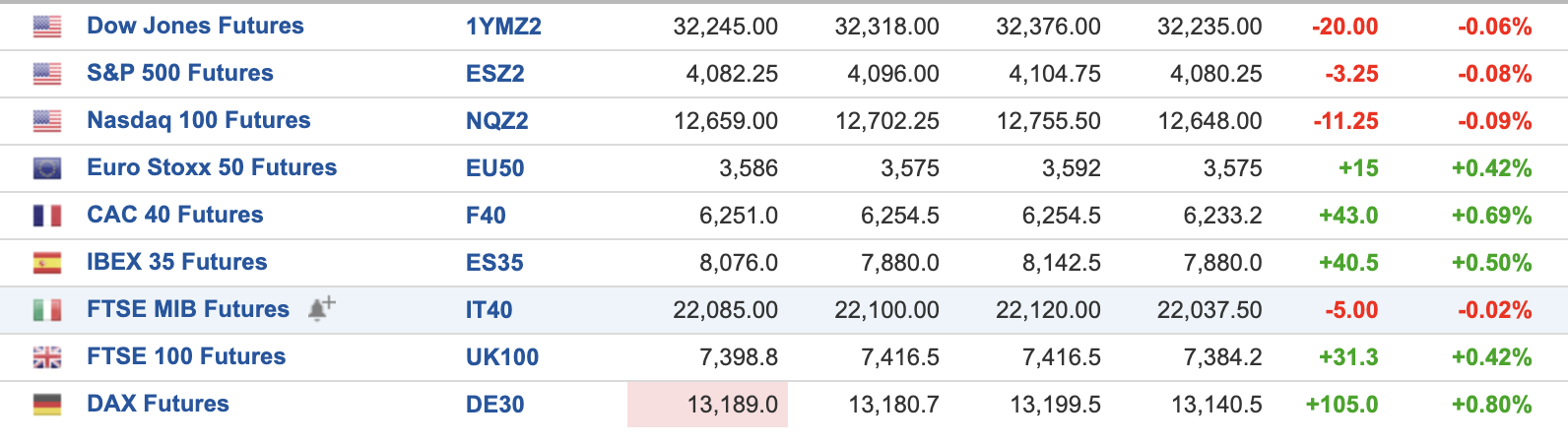
Task: Click the French flag beside CAC 40 Futures
Action: click(x=47, y=216)
